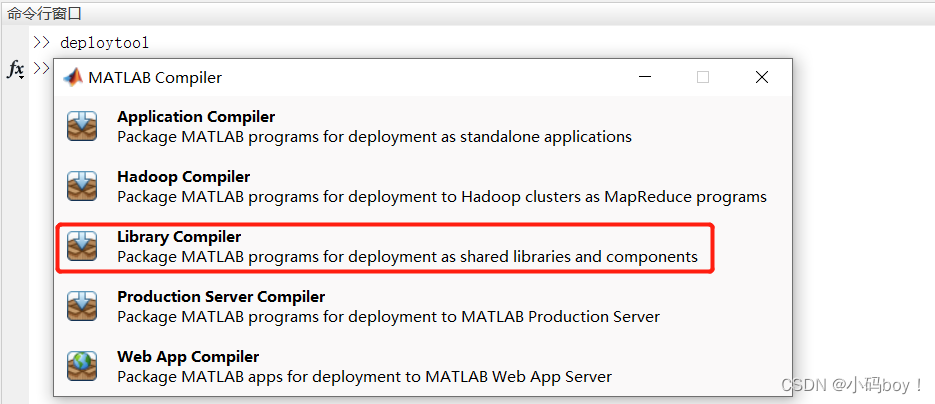Viewport: 935px width, 404px height.
Task: Minimize the MATLAB Compiler dialog
Action: click(643, 77)
